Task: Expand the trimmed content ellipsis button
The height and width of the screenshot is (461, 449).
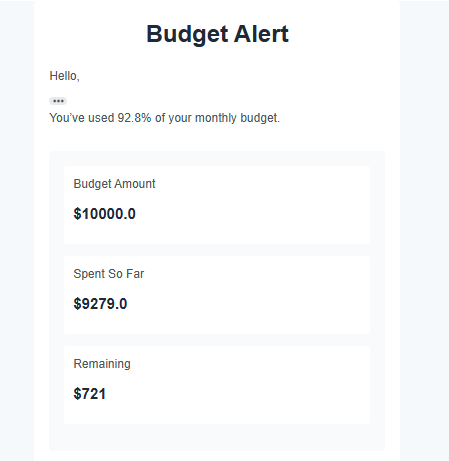Action: [58, 101]
